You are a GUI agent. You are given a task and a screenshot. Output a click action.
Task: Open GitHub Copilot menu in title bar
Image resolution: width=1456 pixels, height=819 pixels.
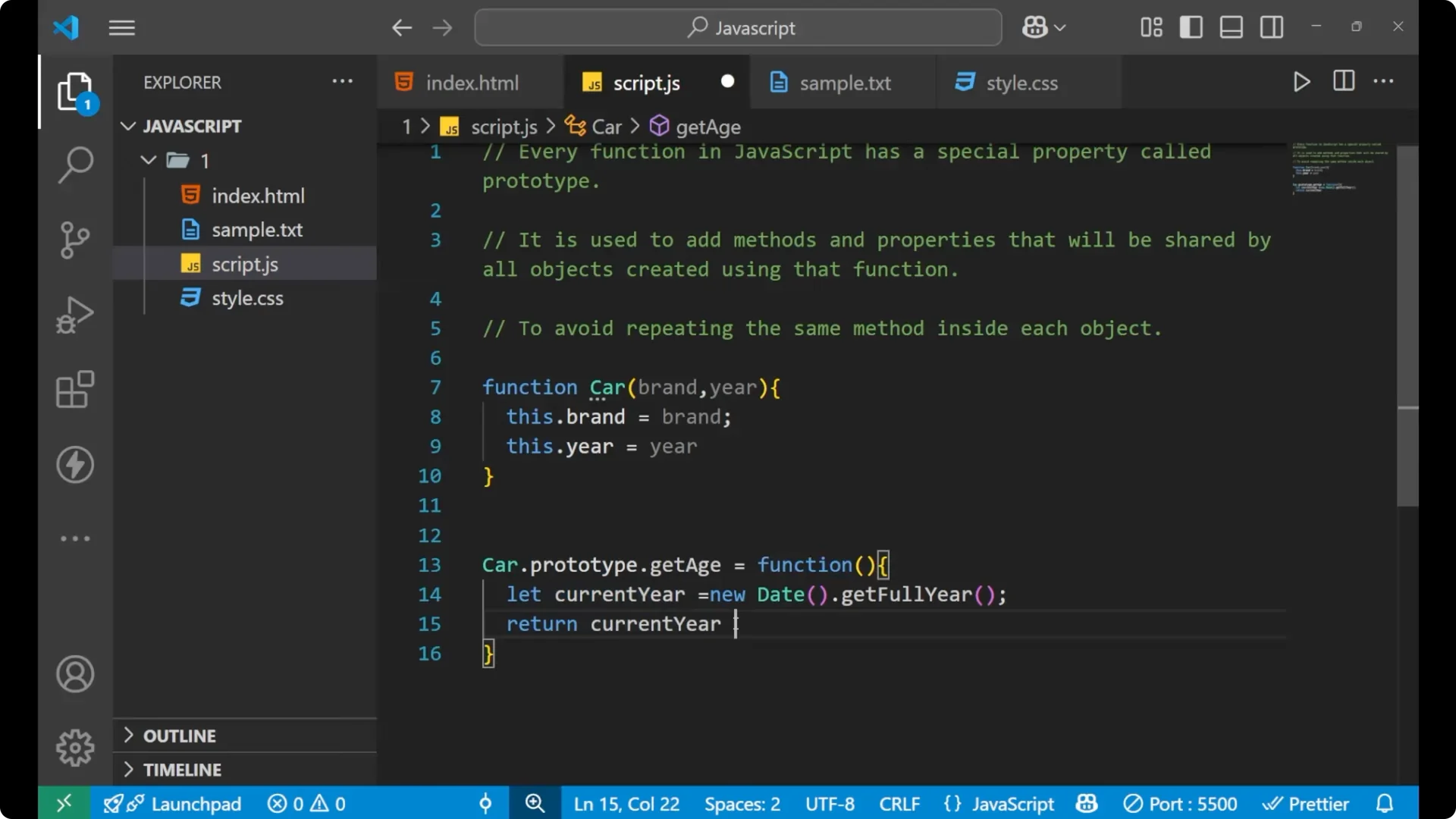point(1043,27)
